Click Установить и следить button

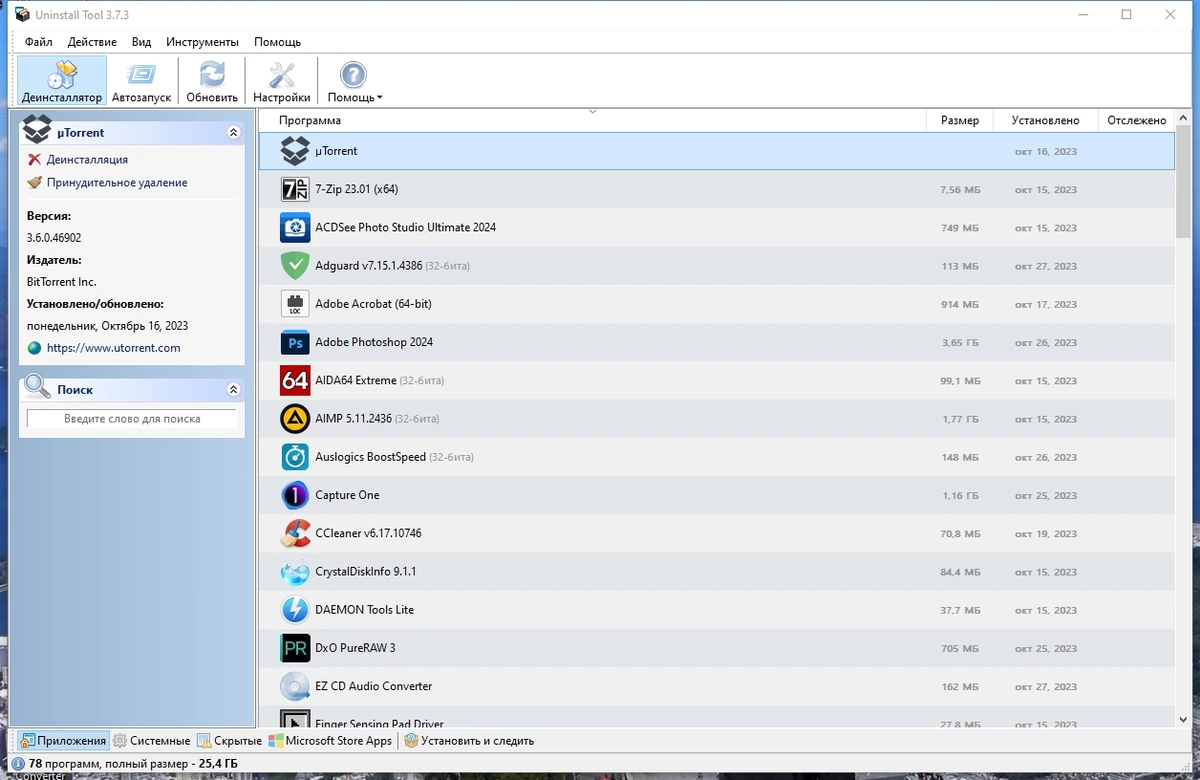[469, 741]
